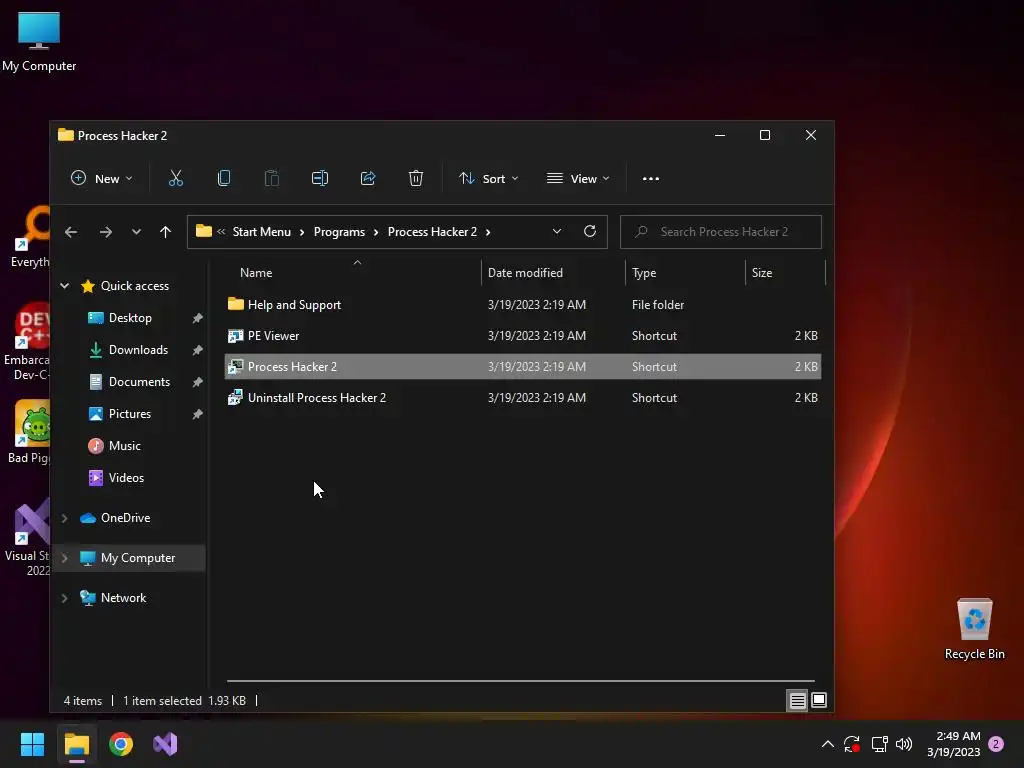Collapse the Quick access tree node

point(65,285)
